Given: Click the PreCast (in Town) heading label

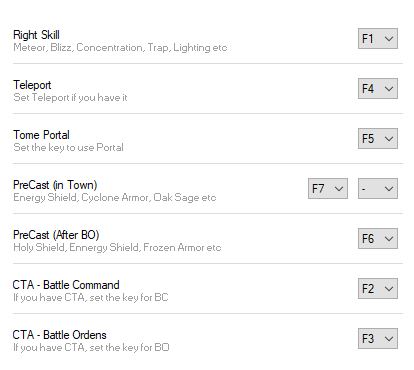Looking at the screenshot, I should (x=55, y=185).
